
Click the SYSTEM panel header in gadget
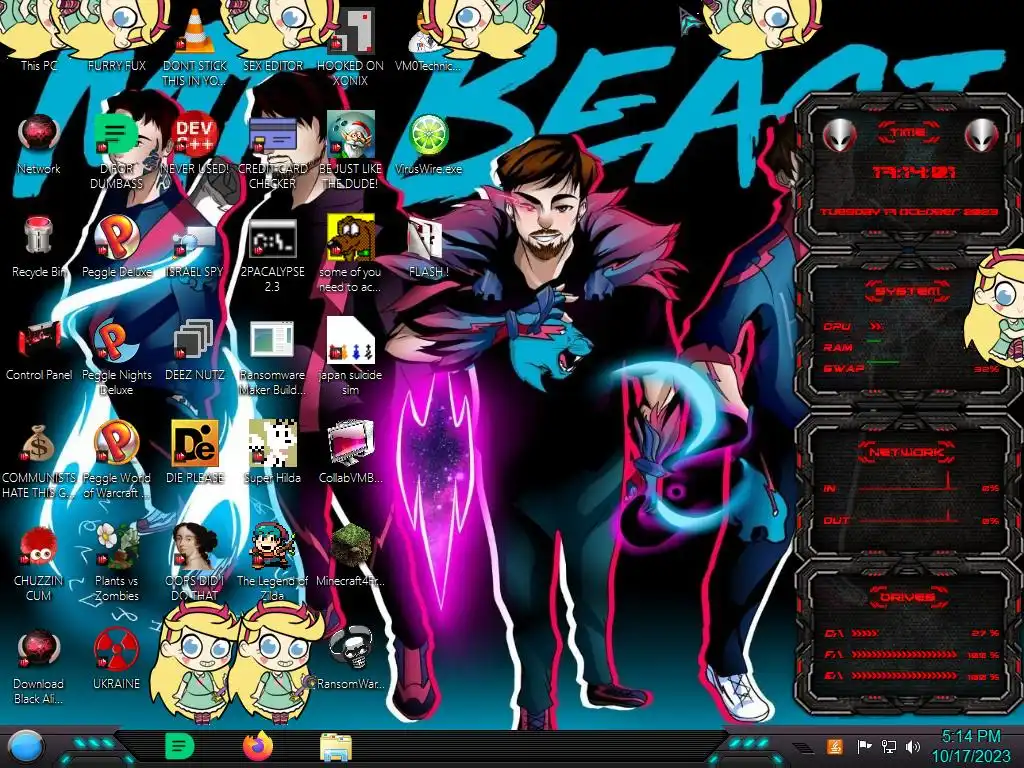907,291
